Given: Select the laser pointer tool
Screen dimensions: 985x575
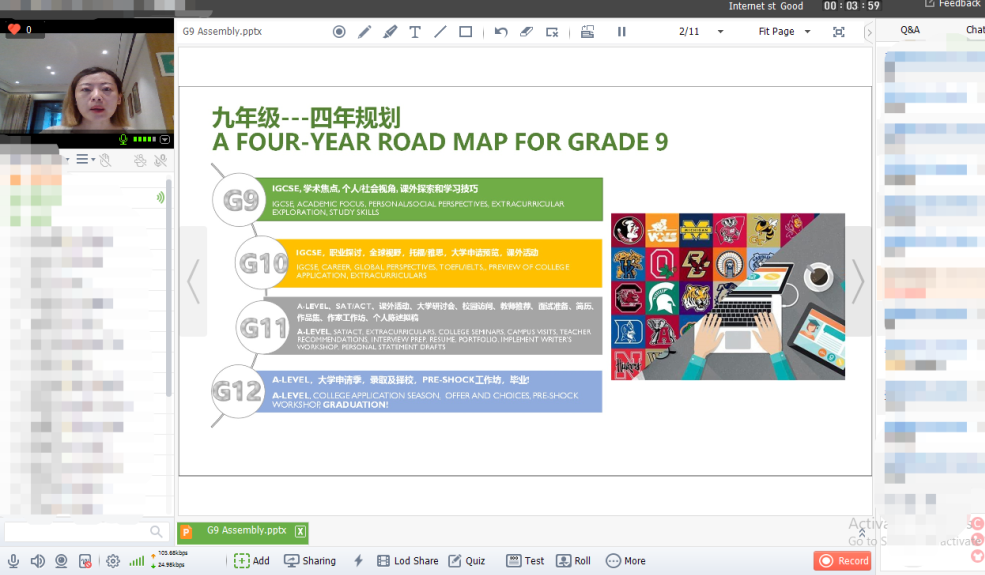Looking at the screenshot, I should click(339, 31).
